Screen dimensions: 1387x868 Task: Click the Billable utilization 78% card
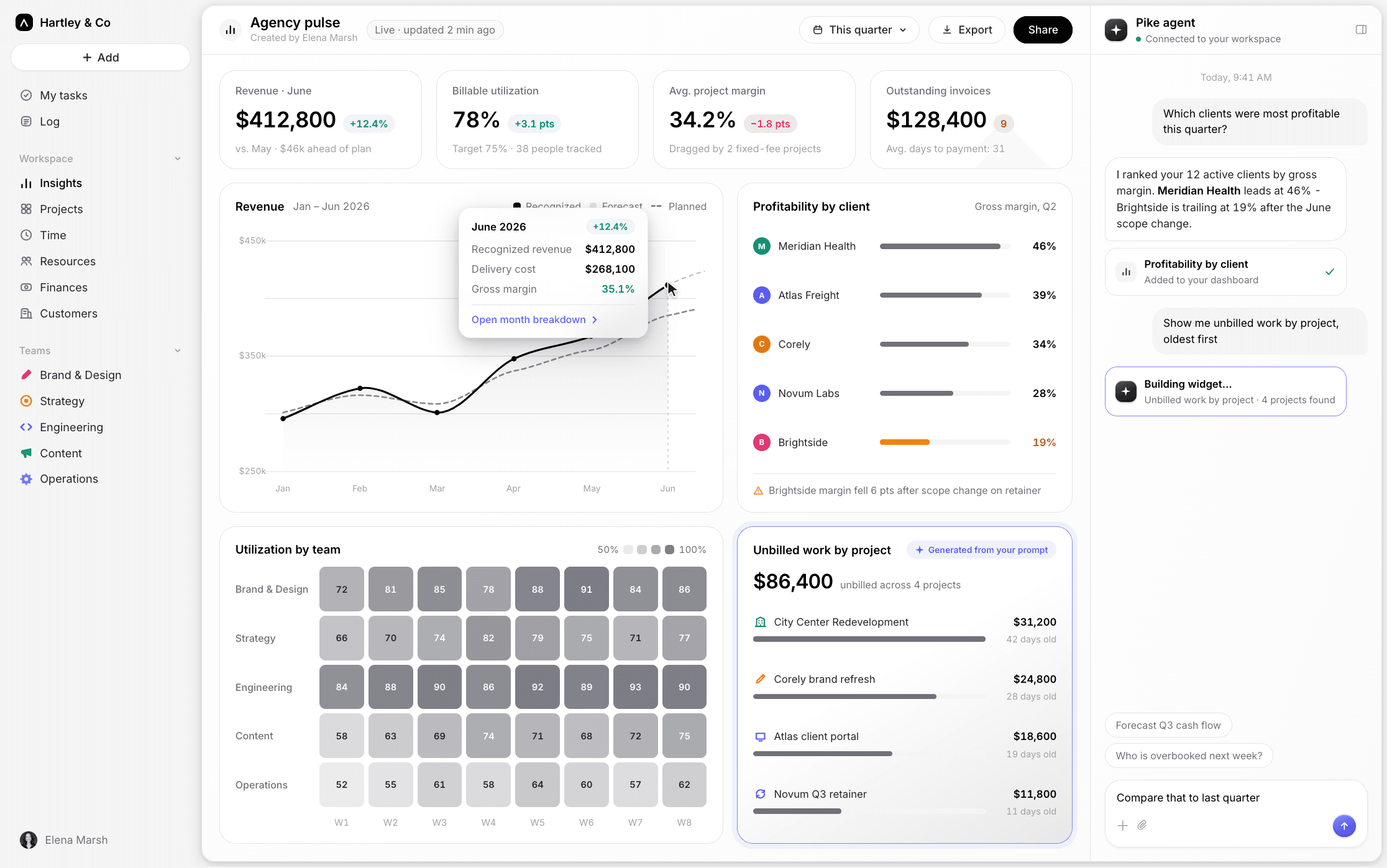538,119
